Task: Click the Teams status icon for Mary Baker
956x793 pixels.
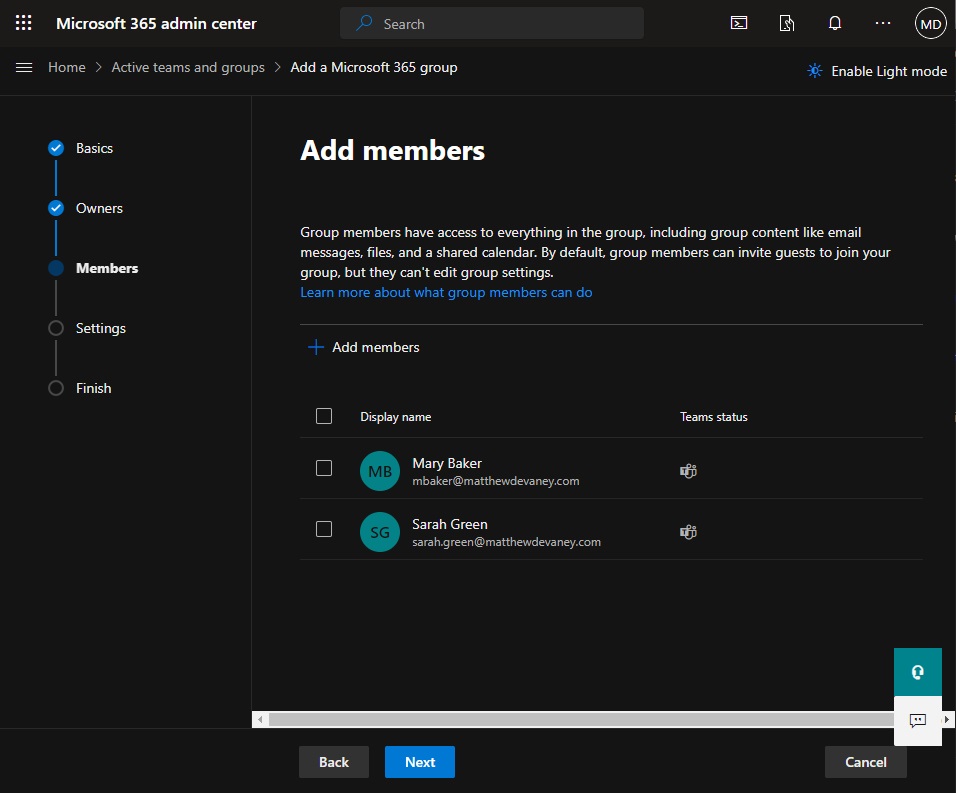Action: tap(688, 471)
